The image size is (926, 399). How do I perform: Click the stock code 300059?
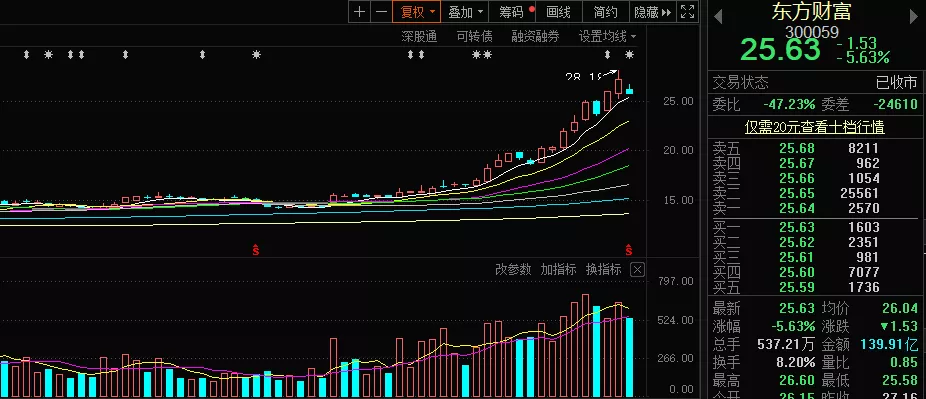click(812, 31)
